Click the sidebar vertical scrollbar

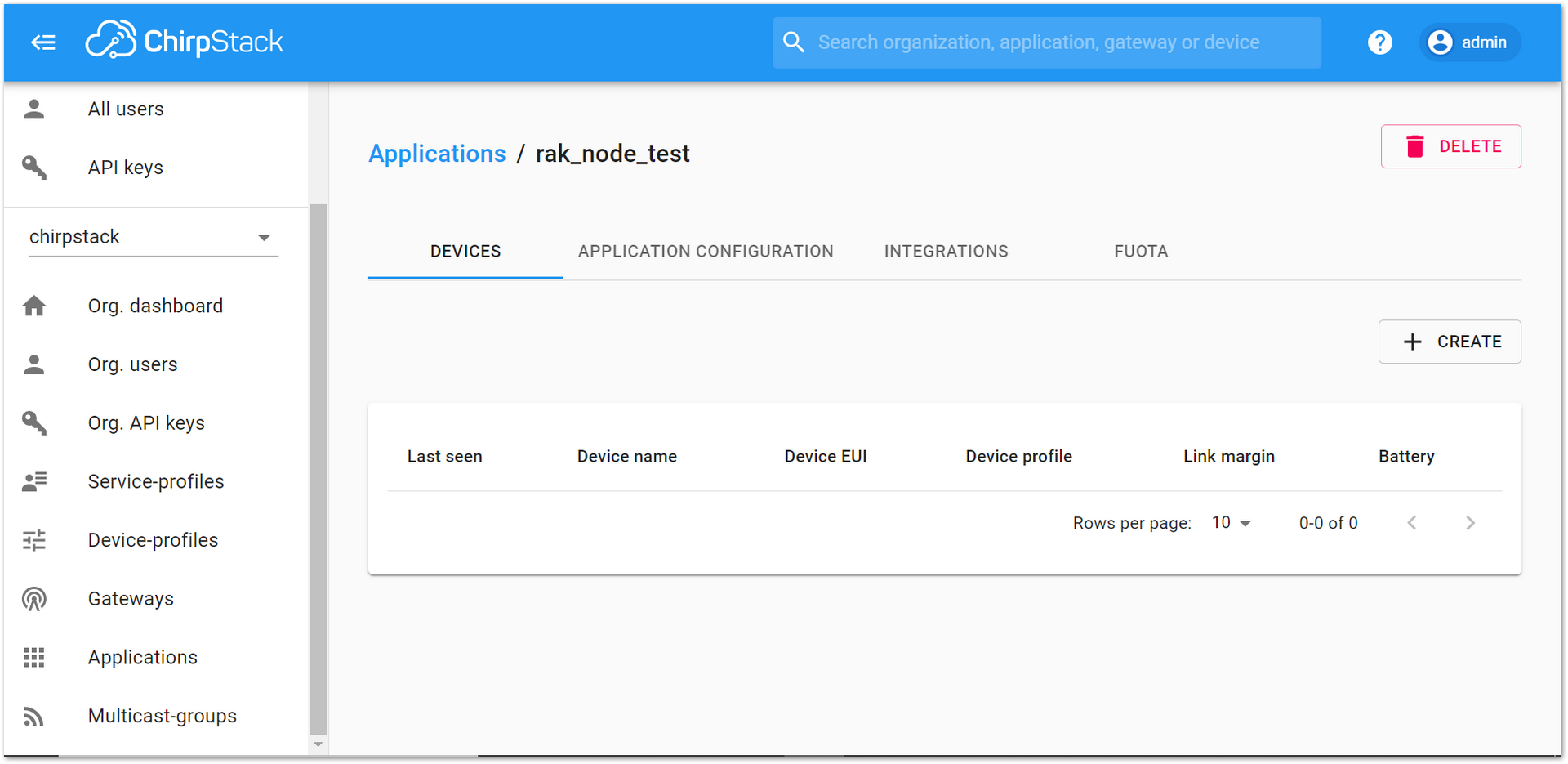(318, 470)
